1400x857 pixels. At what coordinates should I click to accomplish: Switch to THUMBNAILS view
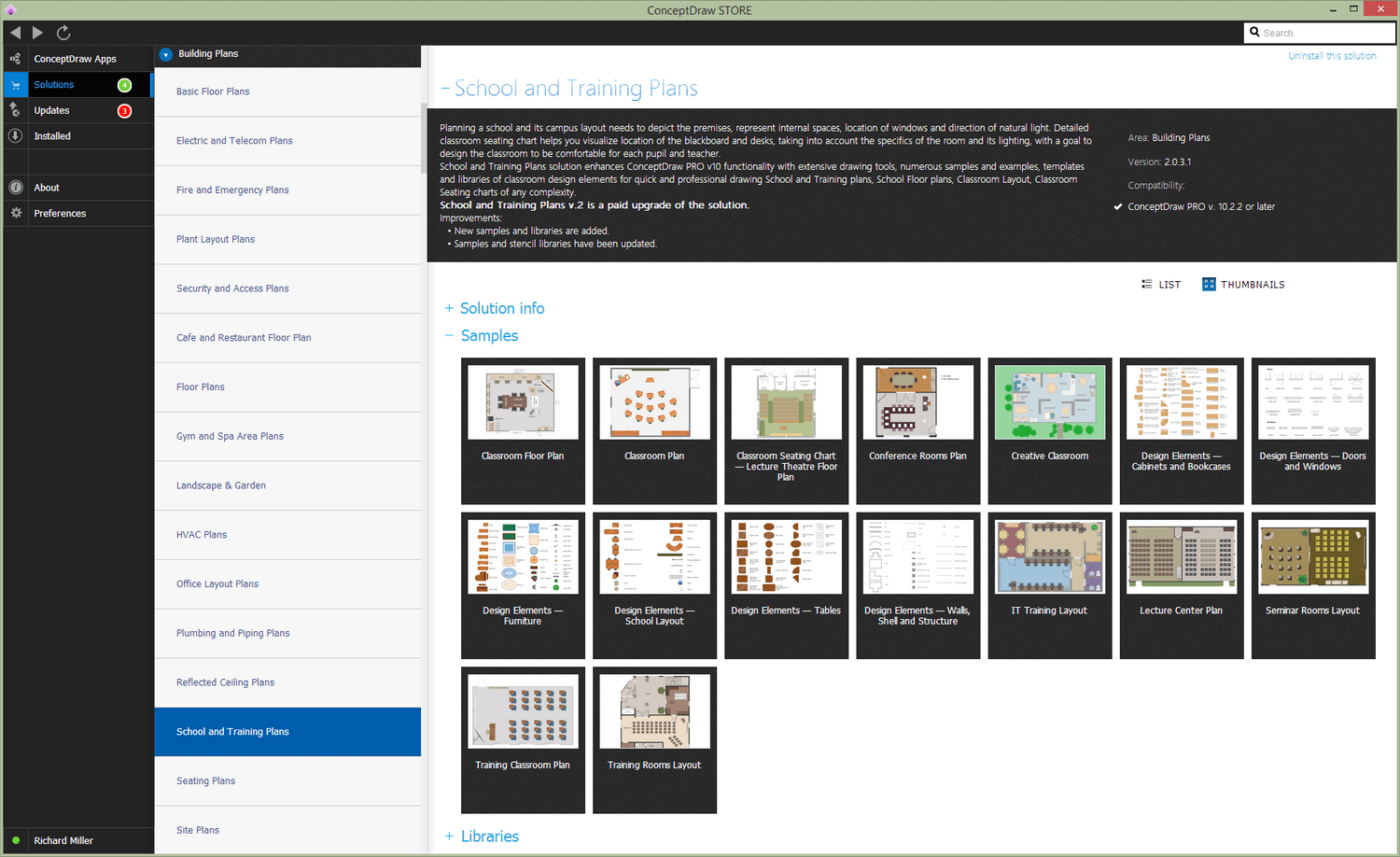pos(1253,285)
